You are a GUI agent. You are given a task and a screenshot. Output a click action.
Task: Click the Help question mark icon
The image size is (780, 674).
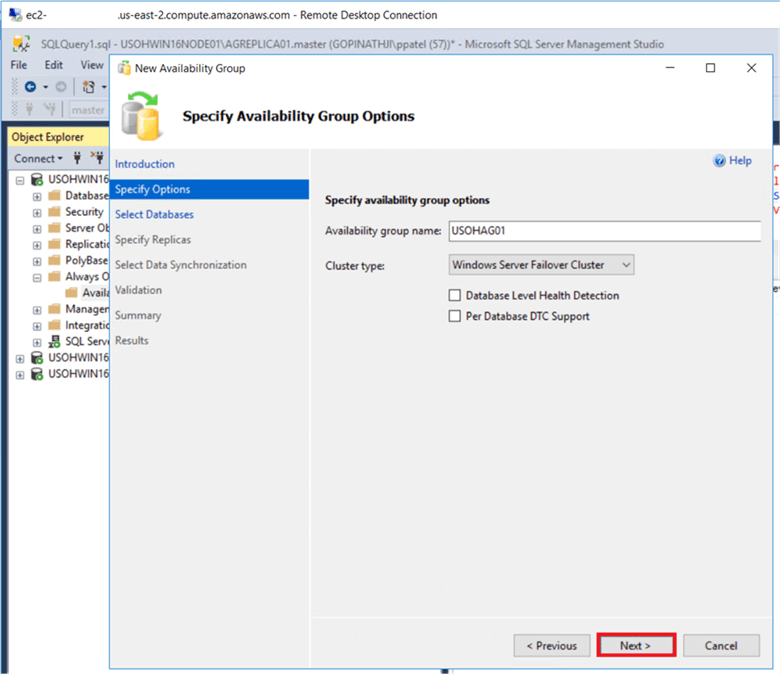719,160
